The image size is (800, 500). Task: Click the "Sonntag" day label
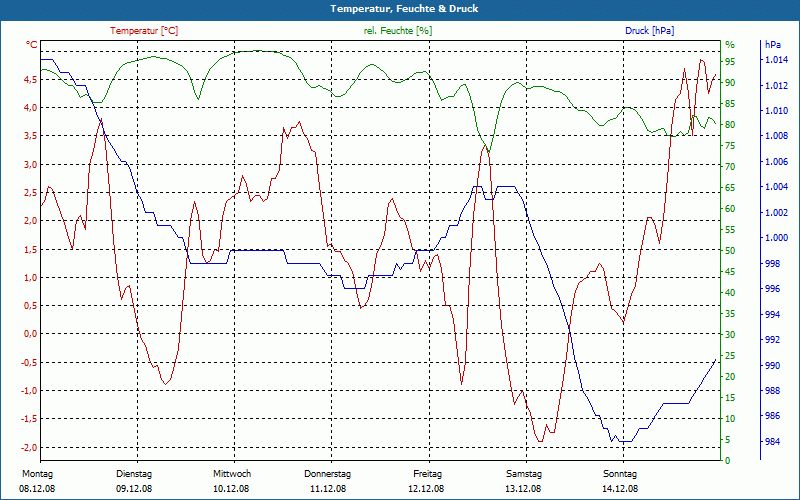point(620,474)
